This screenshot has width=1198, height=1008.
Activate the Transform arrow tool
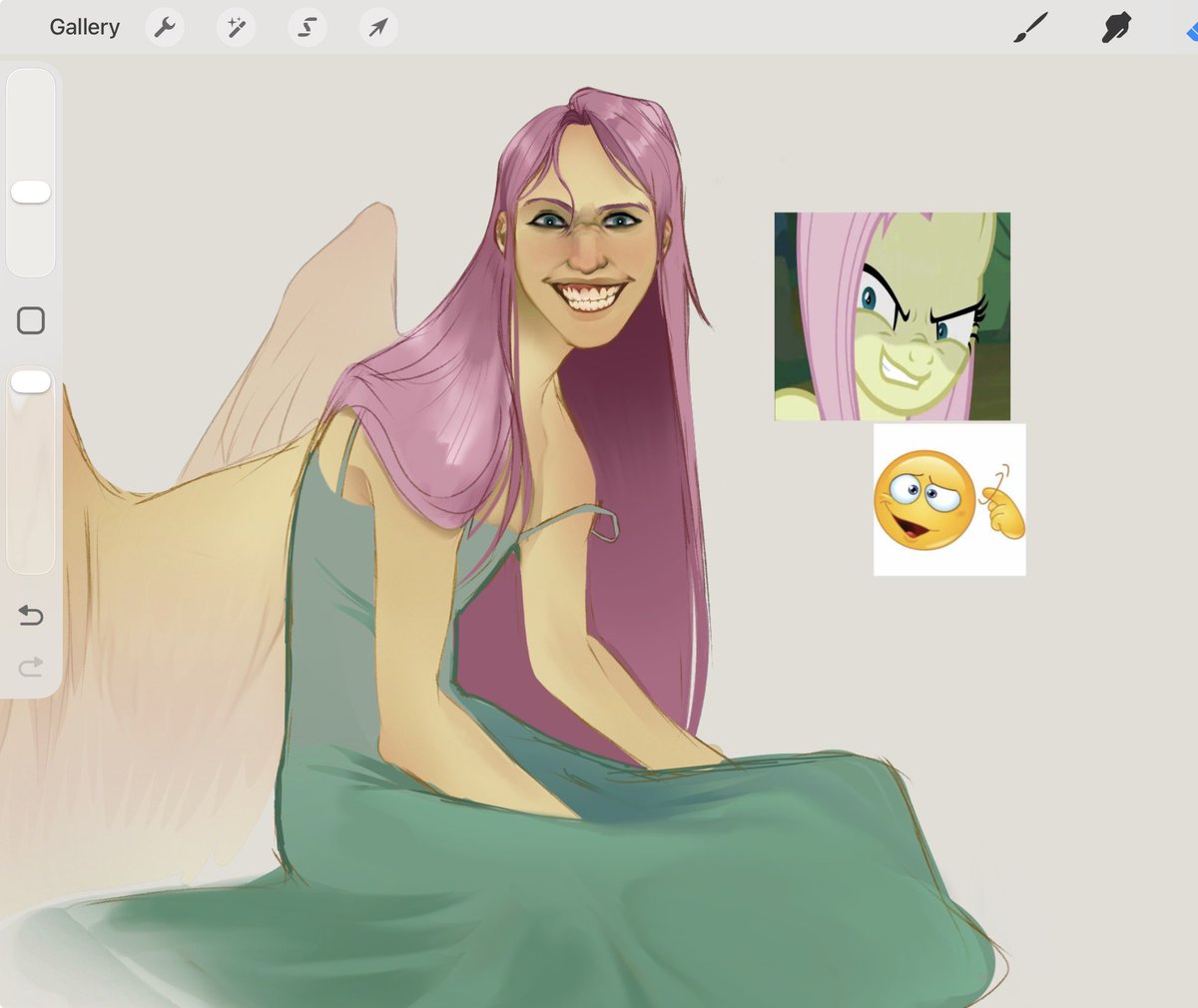(x=378, y=27)
